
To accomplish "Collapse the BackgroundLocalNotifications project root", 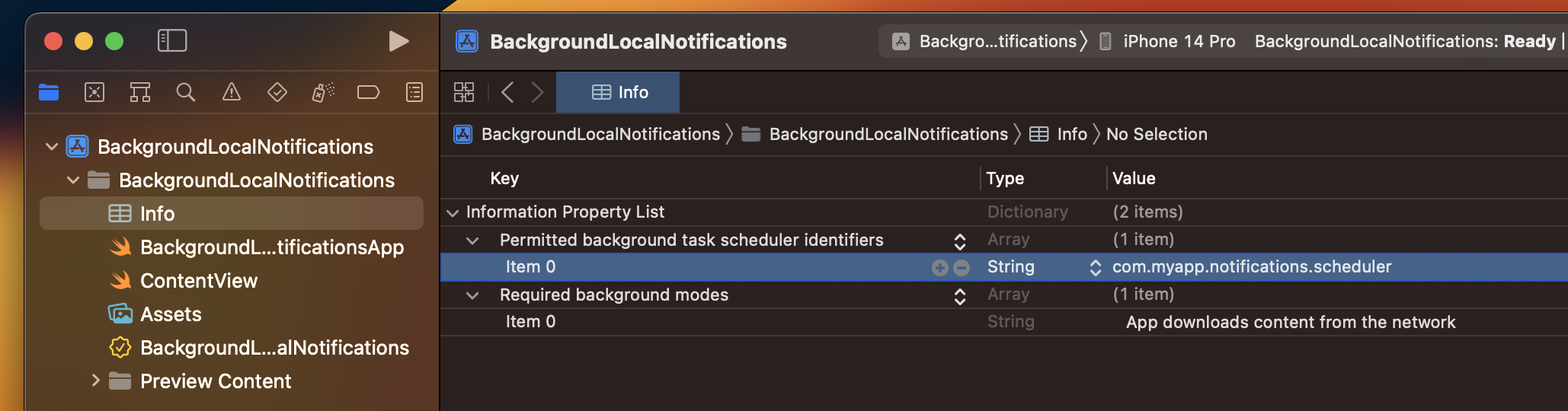I will (52, 146).
